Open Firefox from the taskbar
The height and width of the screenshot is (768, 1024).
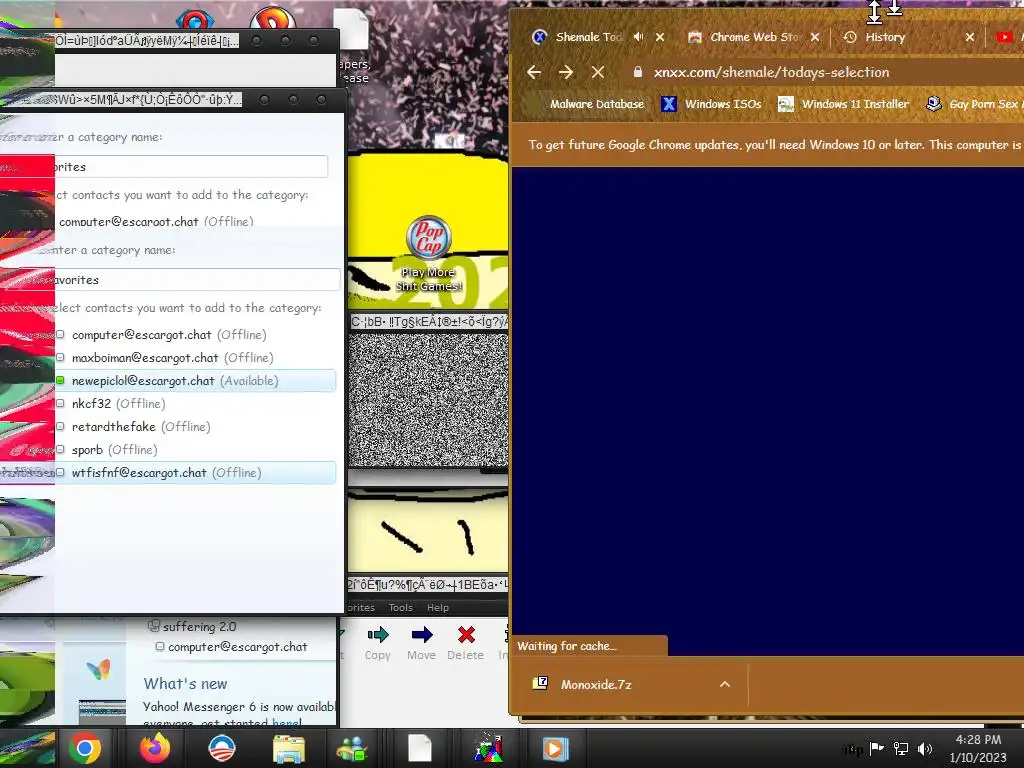(x=155, y=748)
